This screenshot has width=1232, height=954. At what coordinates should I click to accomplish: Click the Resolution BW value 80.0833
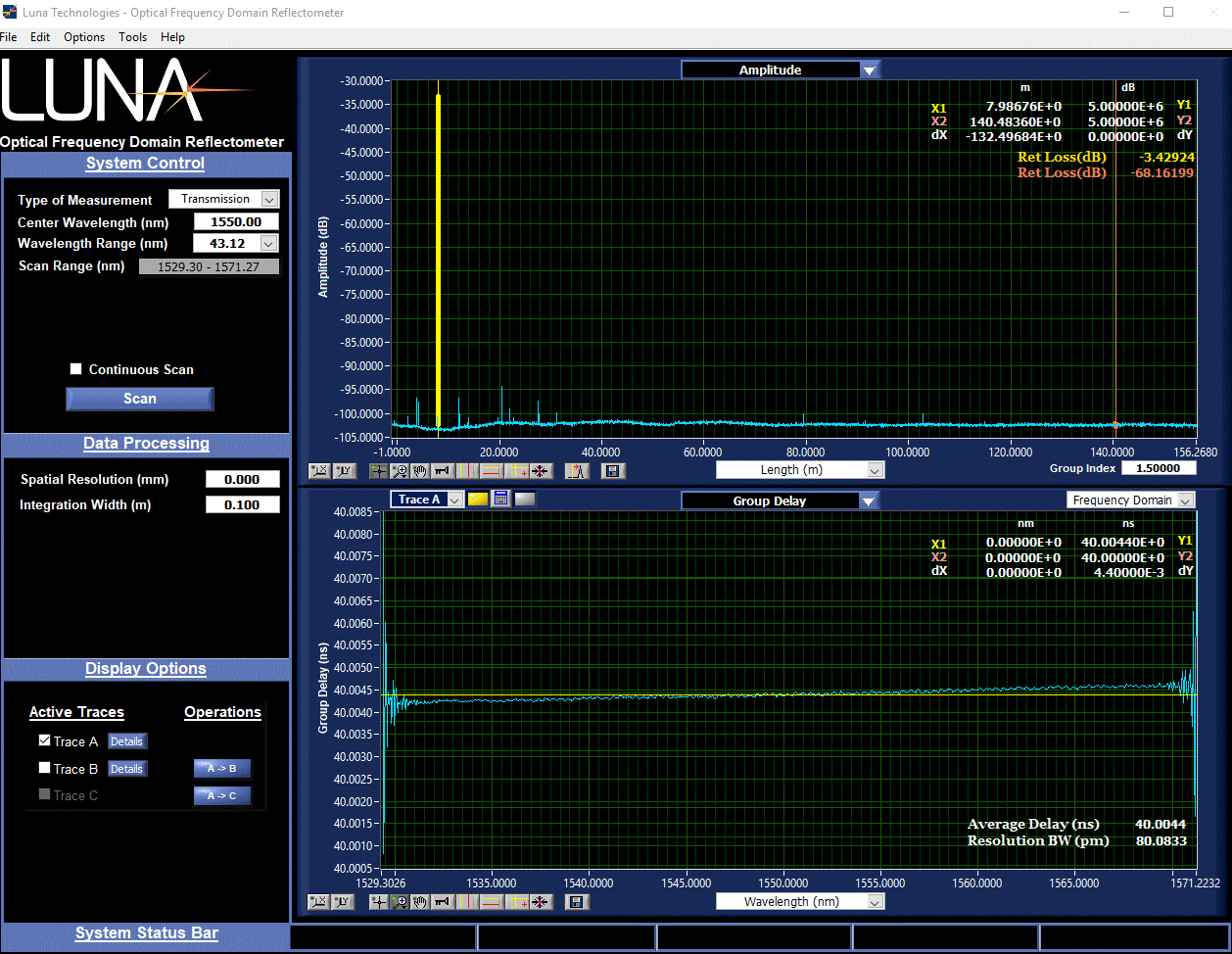[x=1161, y=840]
